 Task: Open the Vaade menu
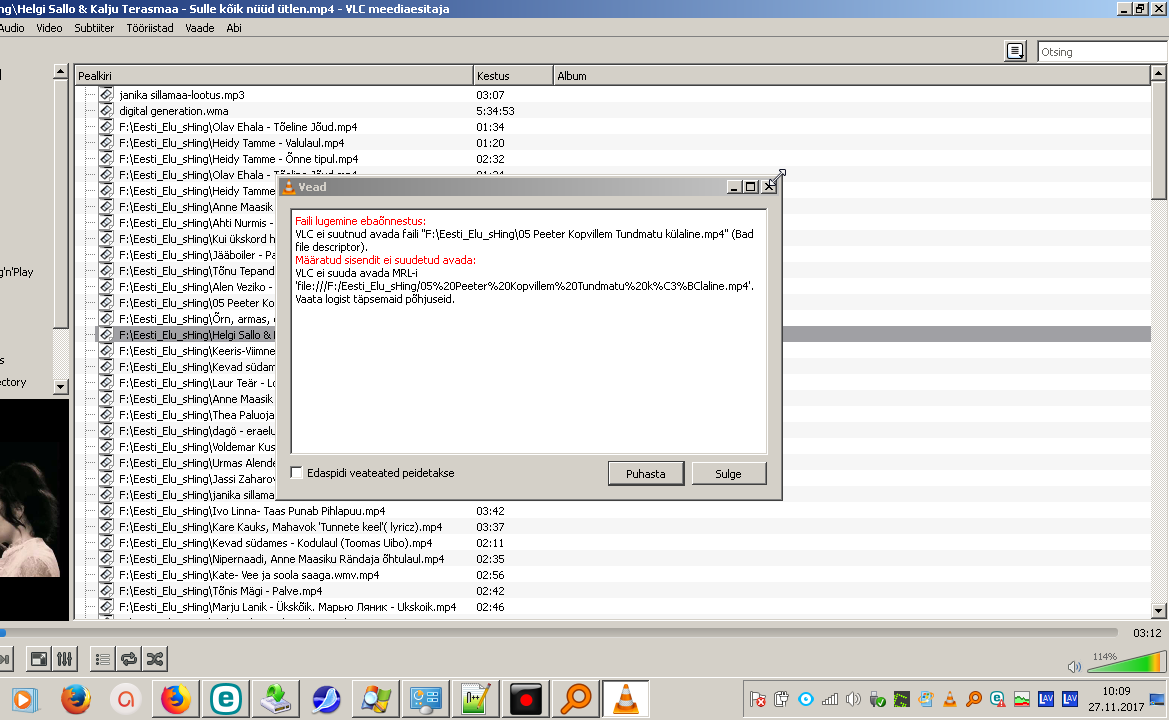pyautogui.click(x=200, y=28)
